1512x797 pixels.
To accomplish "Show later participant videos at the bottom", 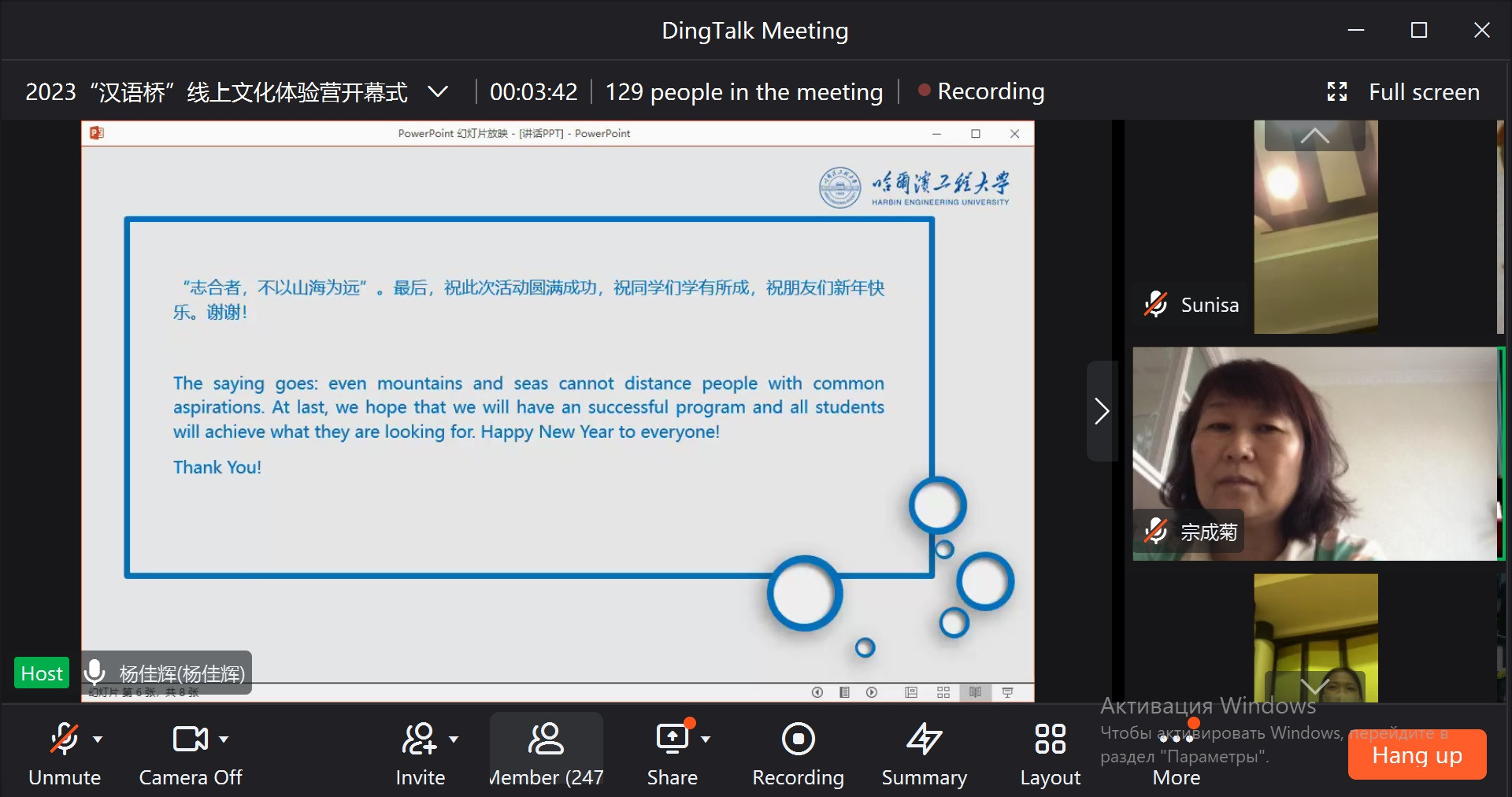I will 1315,687.
